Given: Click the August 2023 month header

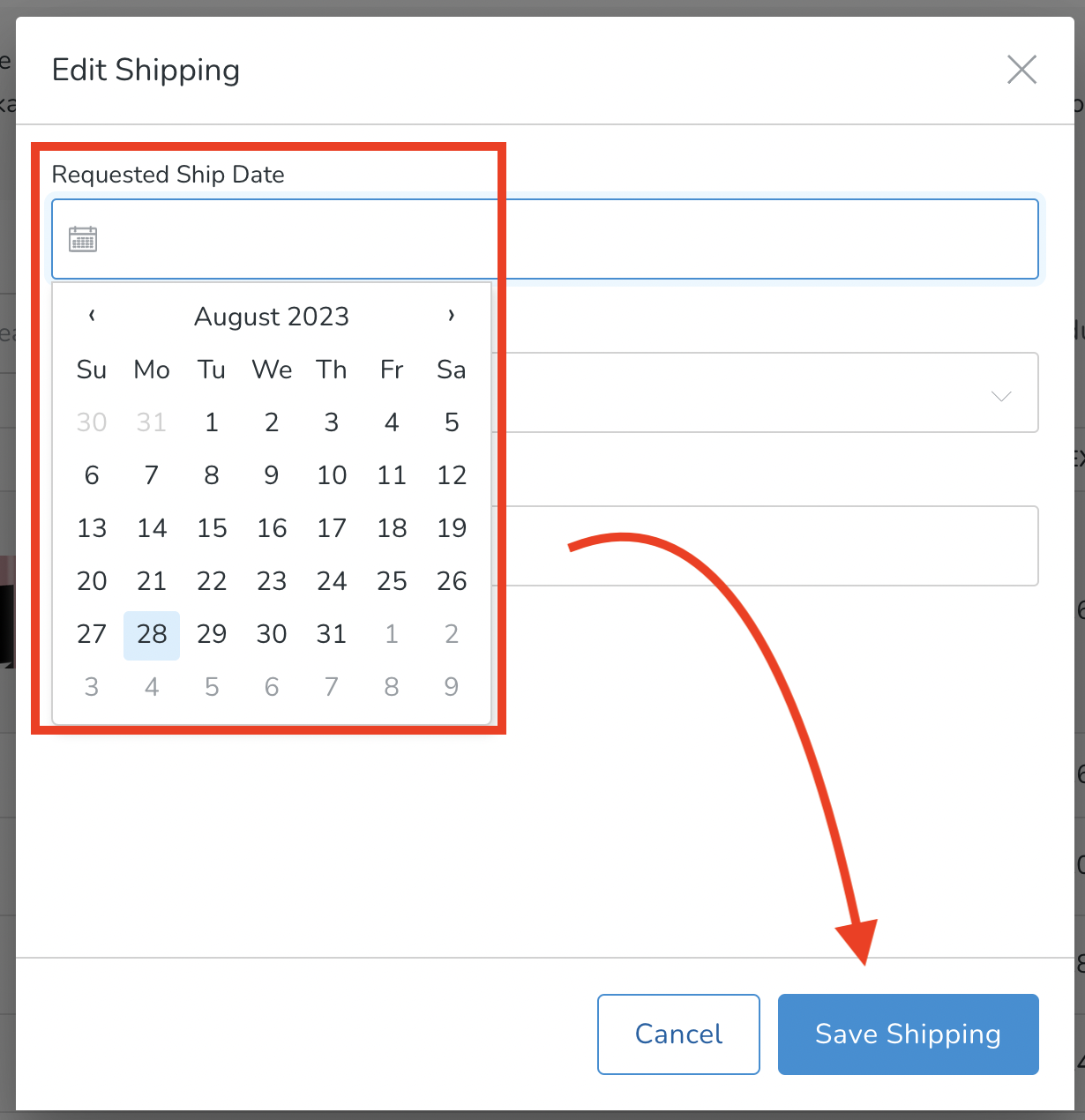Looking at the screenshot, I should click(x=271, y=316).
